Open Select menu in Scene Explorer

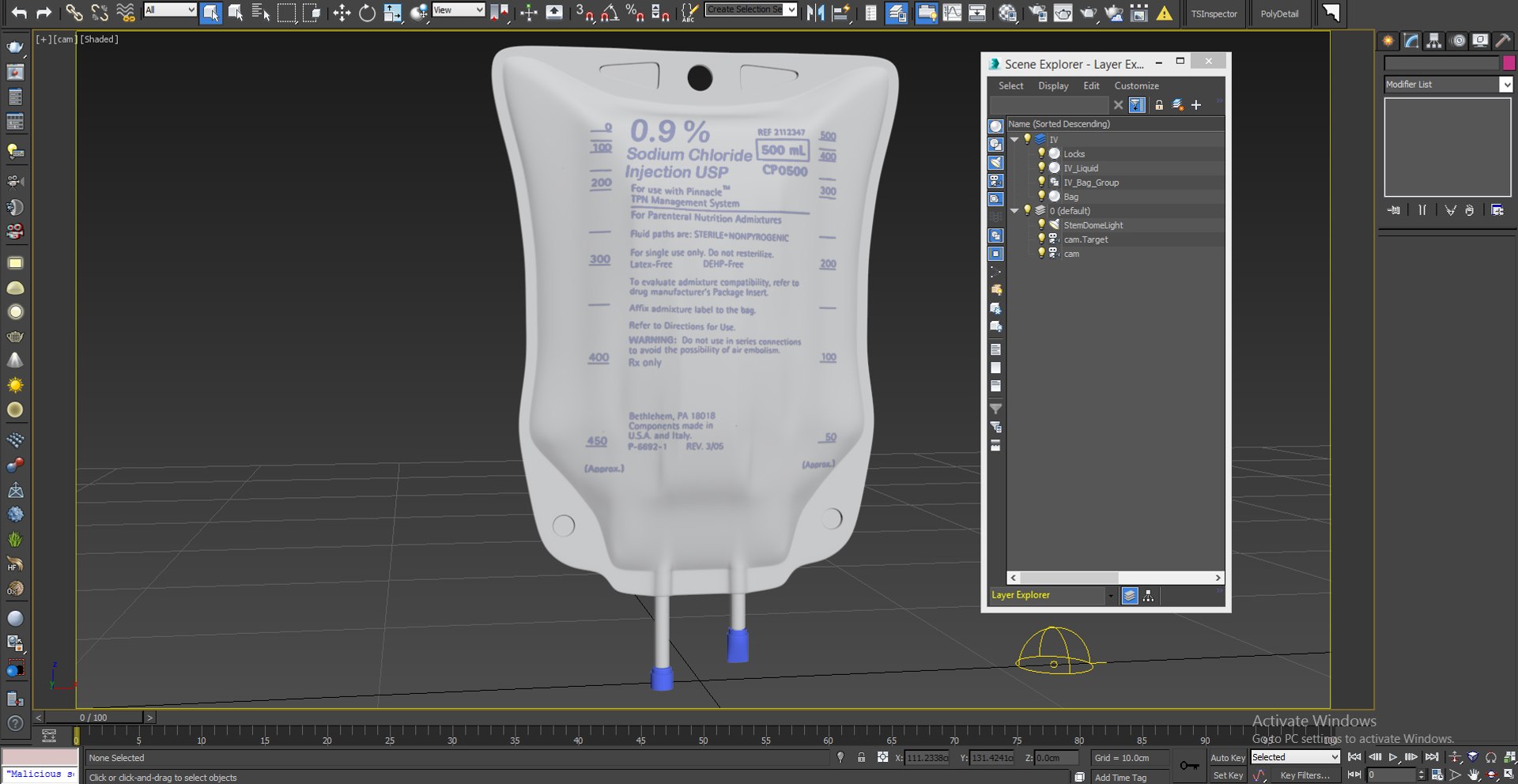pyautogui.click(x=1010, y=85)
